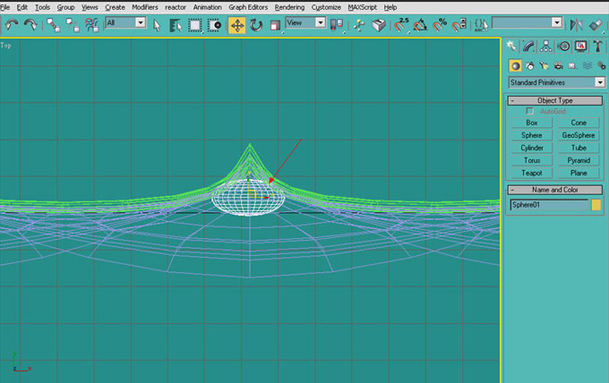Switch to the Hierarchy command panel tab
Image resolution: width=609 pixels, height=383 pixels.
tap(546, 46)
